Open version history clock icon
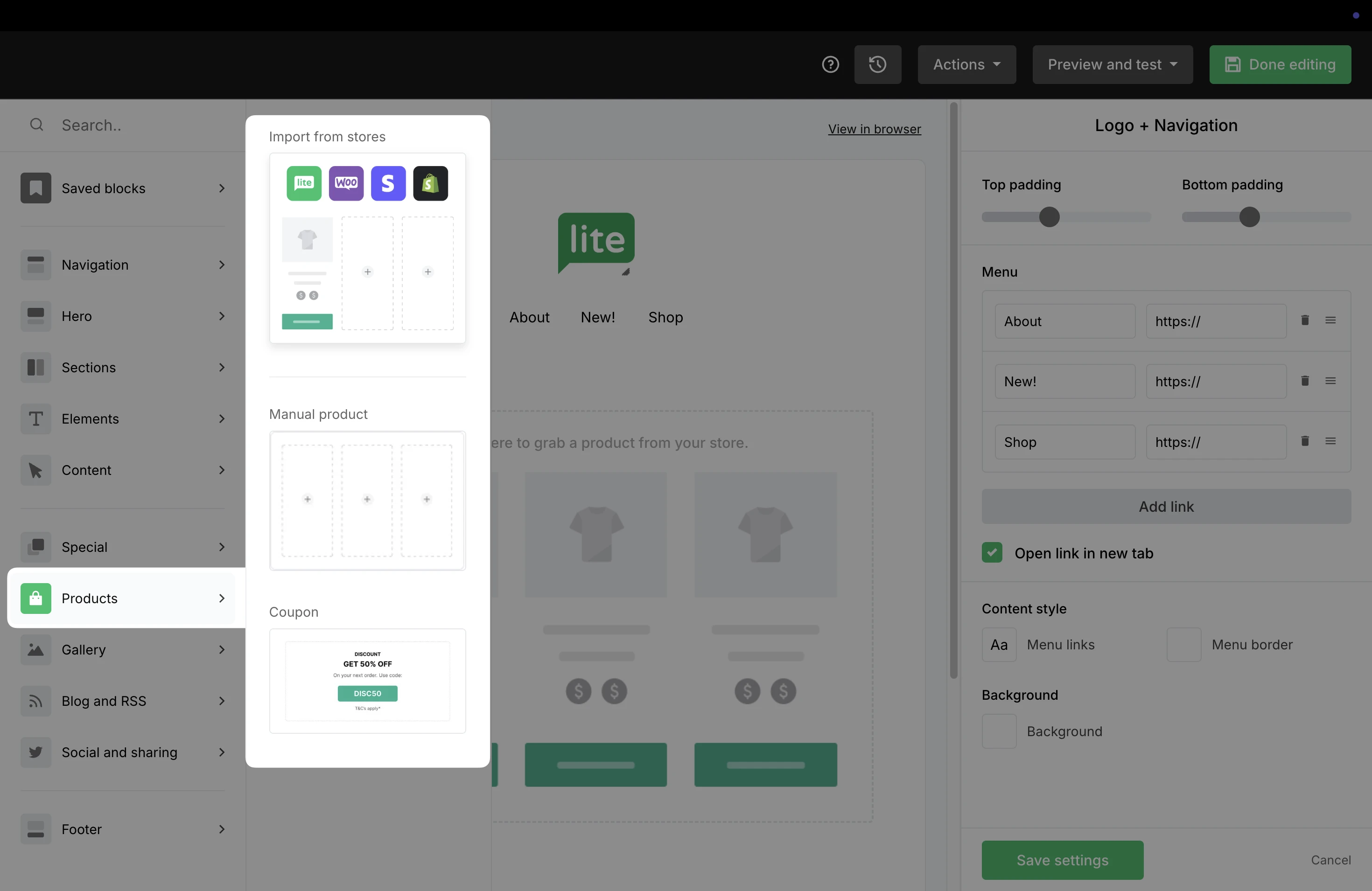This screenshot has height=891, width=1372. 877,64
